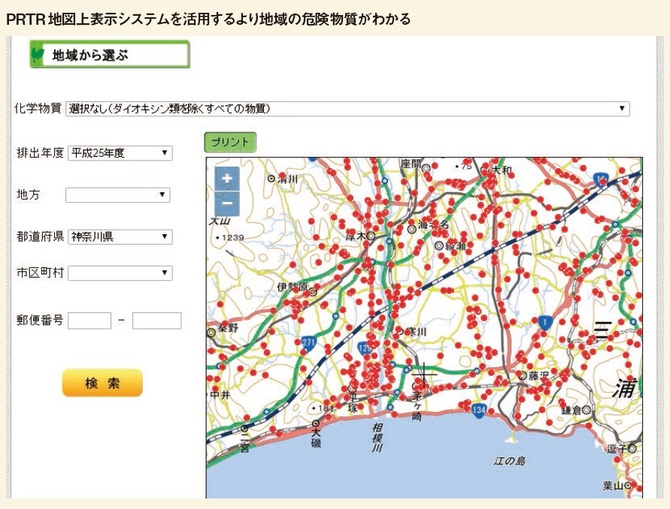Click the green leaf icon in header
The image size is (670, 509).
click(x=38, y=54)
